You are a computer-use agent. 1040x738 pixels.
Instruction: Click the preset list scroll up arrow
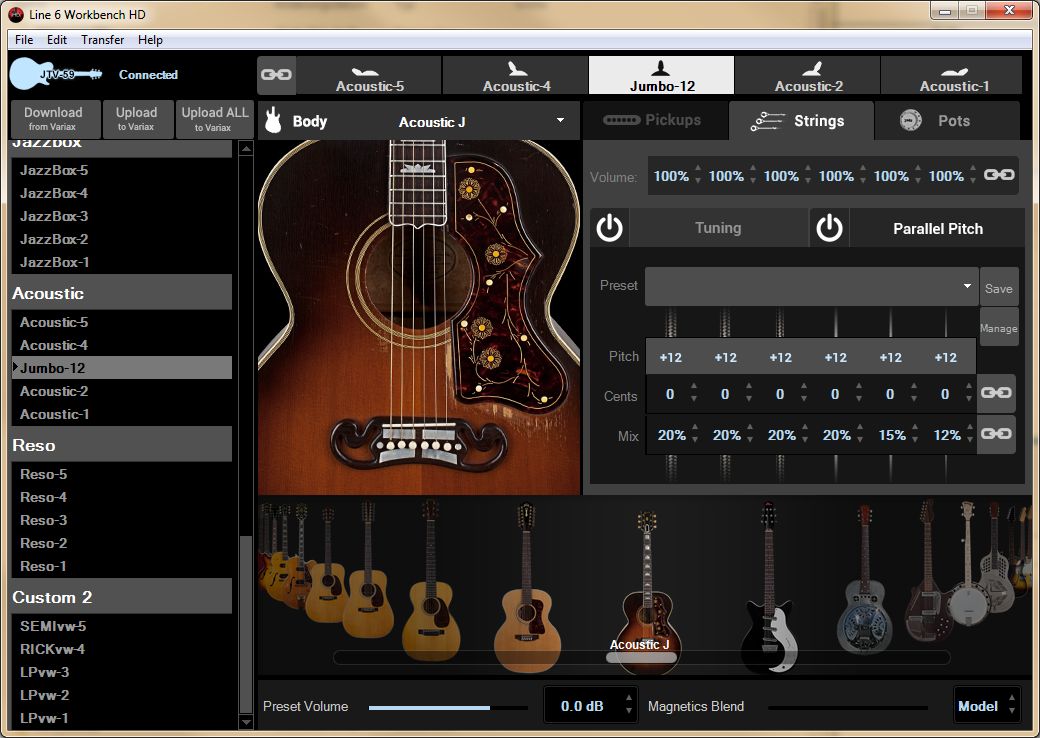pos(246,149)
